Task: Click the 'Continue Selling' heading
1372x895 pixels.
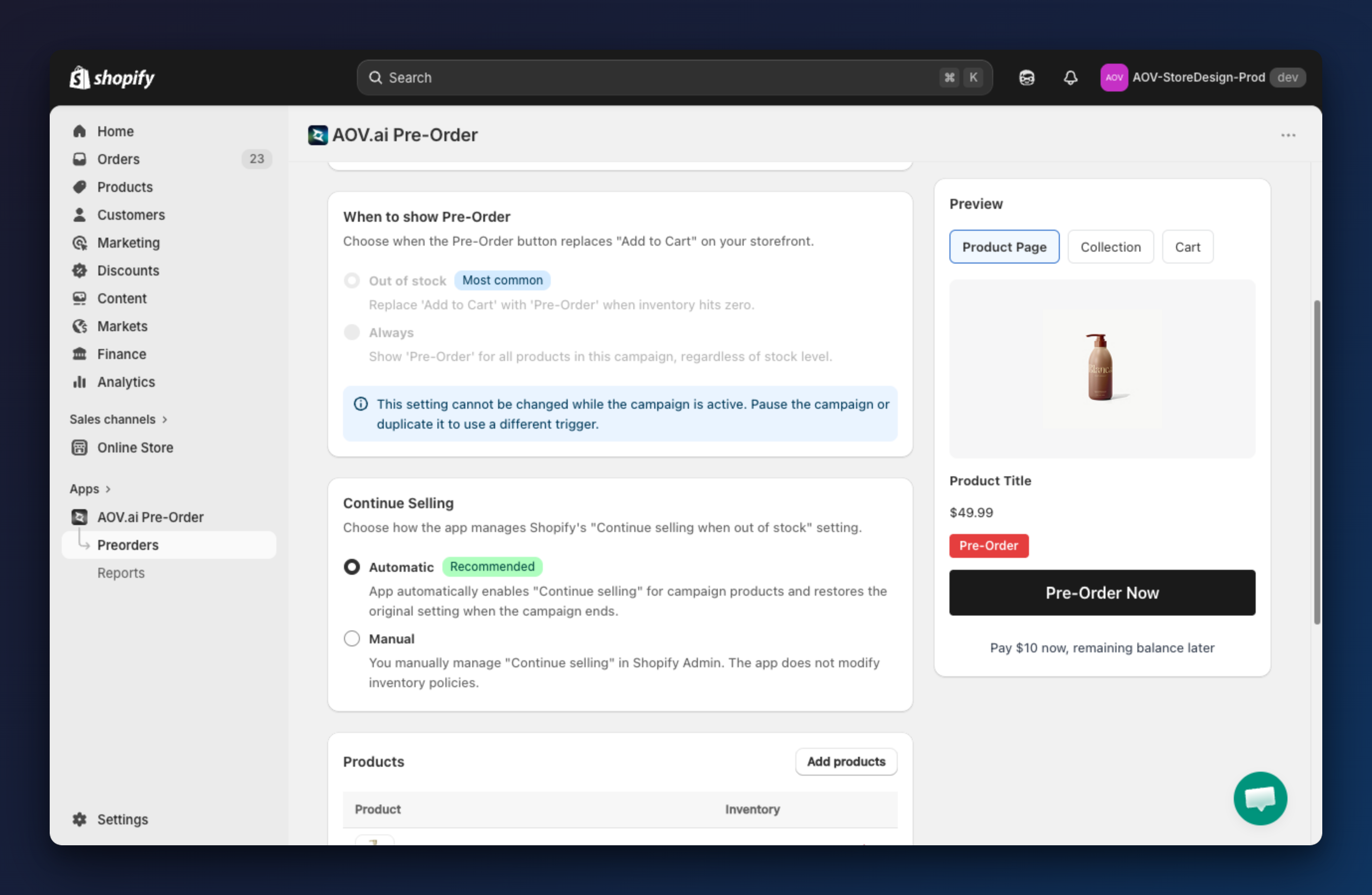Action: (398, 503)
